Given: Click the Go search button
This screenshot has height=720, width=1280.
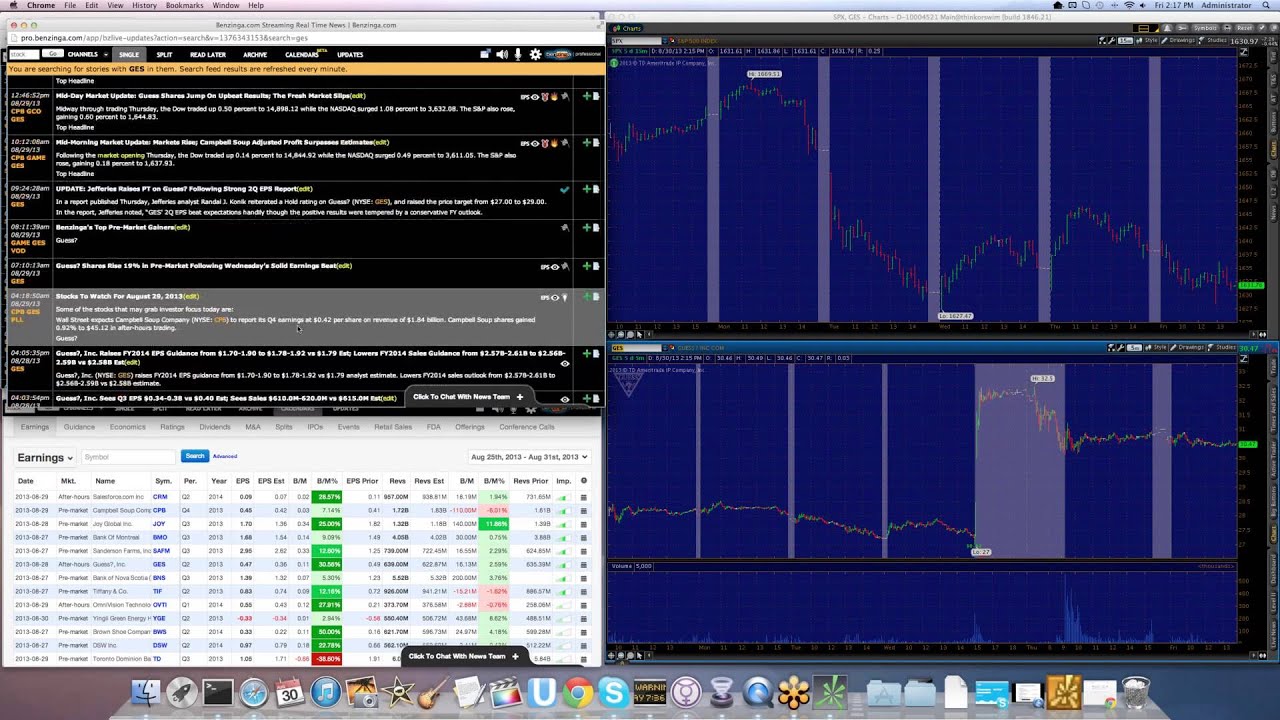Looking at the screenshot, I should (x=53, y=54).
